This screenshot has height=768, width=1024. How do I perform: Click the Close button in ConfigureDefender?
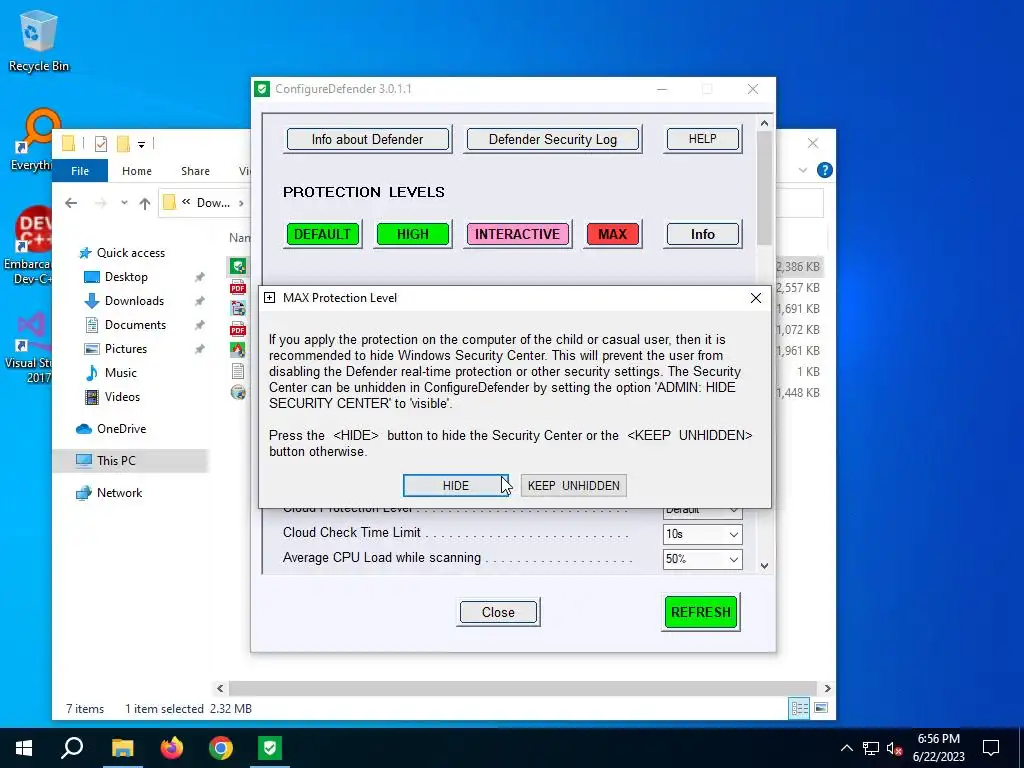[498, 612]
